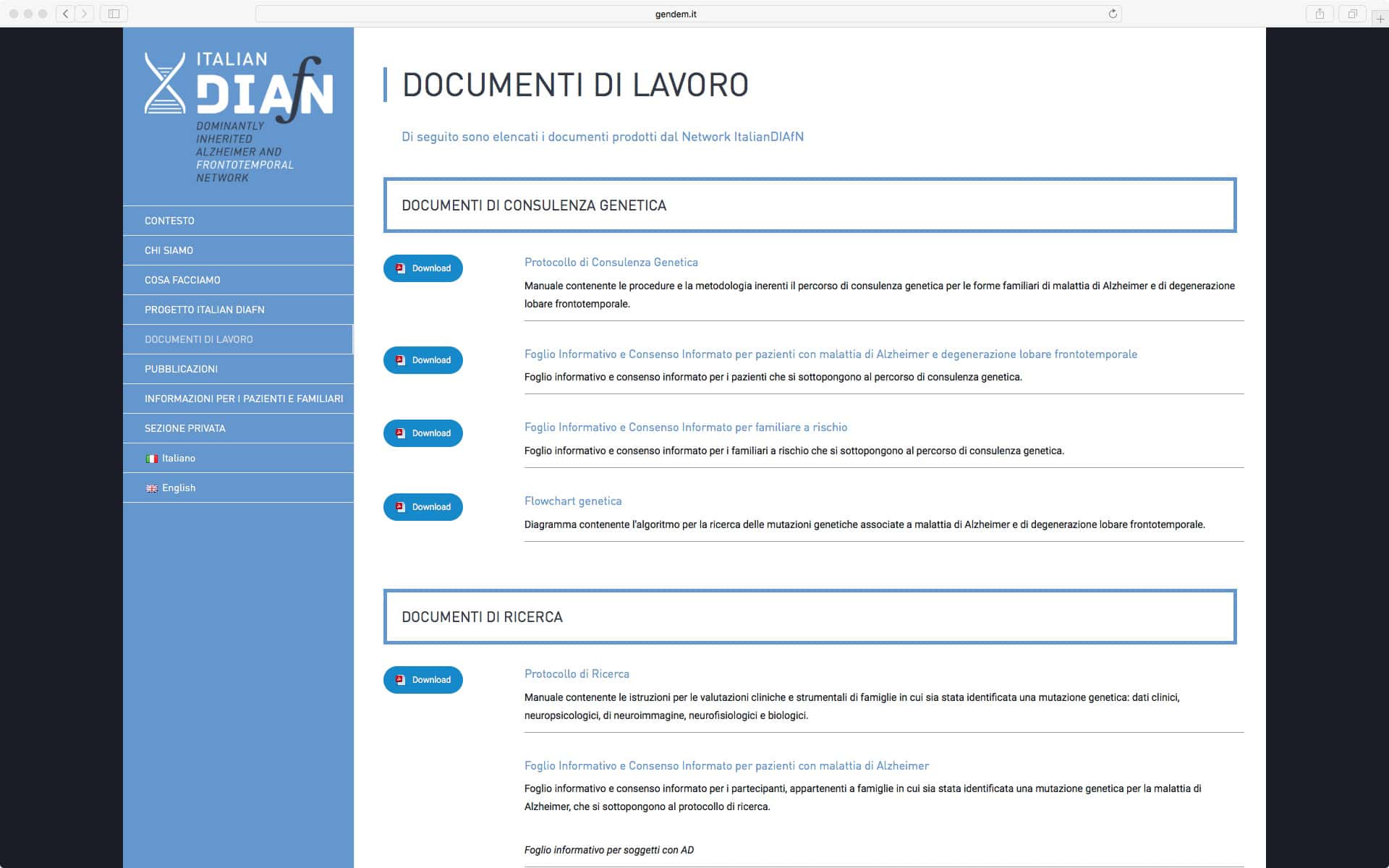This screenshot has width=1389, height=868.
Task: Open COSA FACCIAMO page
Action: pyautogui.click(x=238, y=280)
